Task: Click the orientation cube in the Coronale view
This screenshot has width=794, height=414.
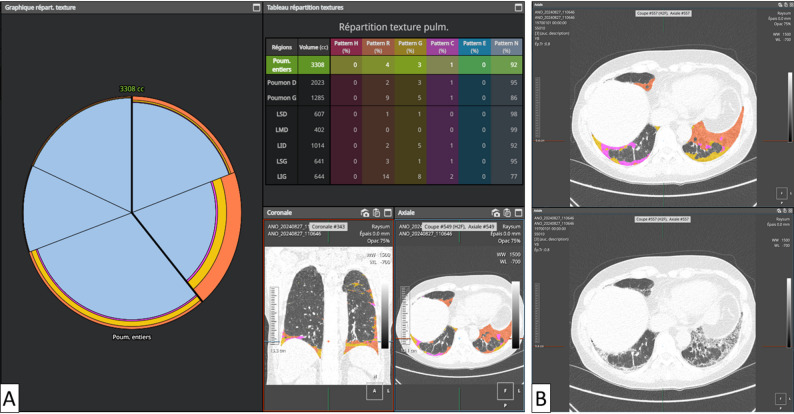Action: (375, 391)
